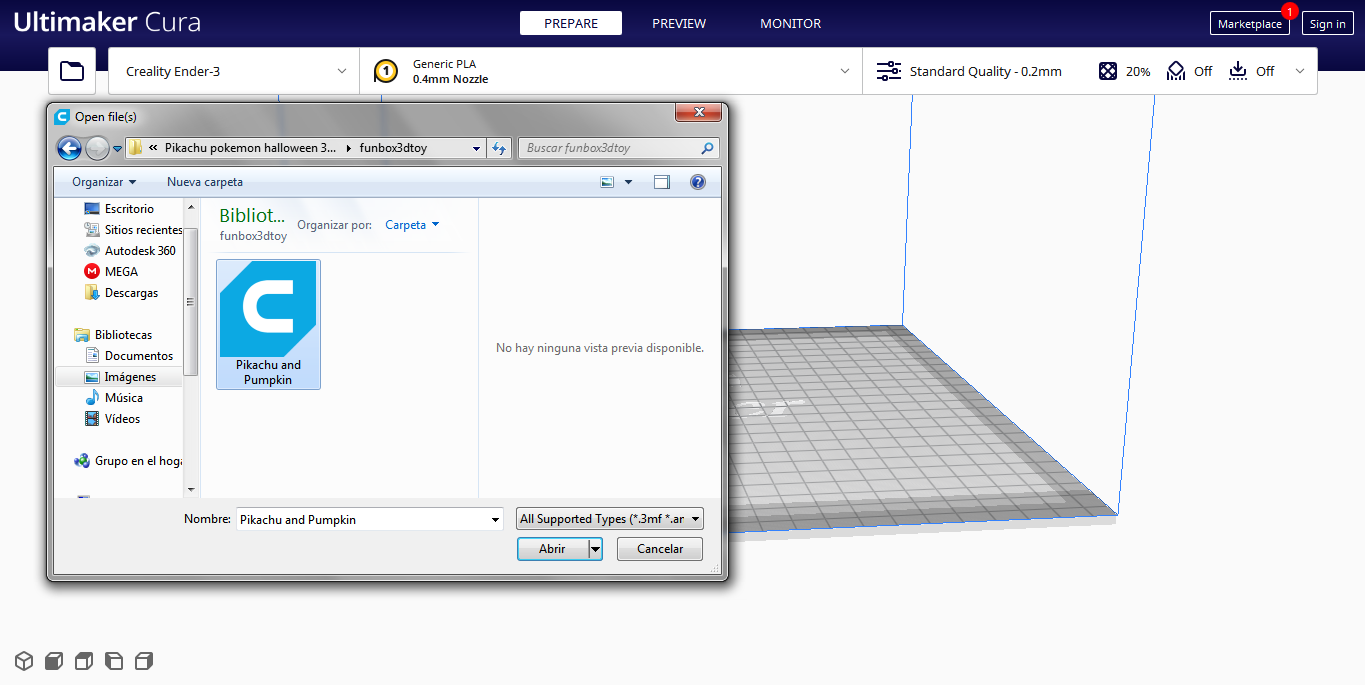Switch to 3D perspective view cube icon
This screenshot has height=685, width=1365.
[24, 661]
